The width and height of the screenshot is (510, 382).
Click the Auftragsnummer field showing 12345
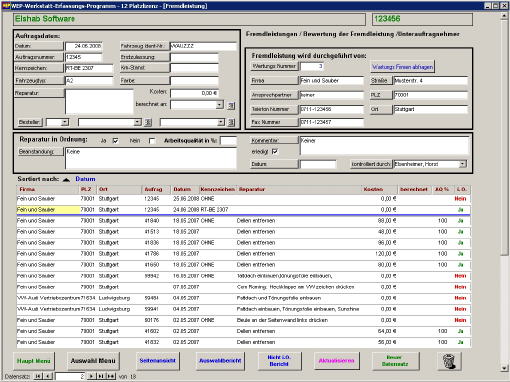click(84, 57)
